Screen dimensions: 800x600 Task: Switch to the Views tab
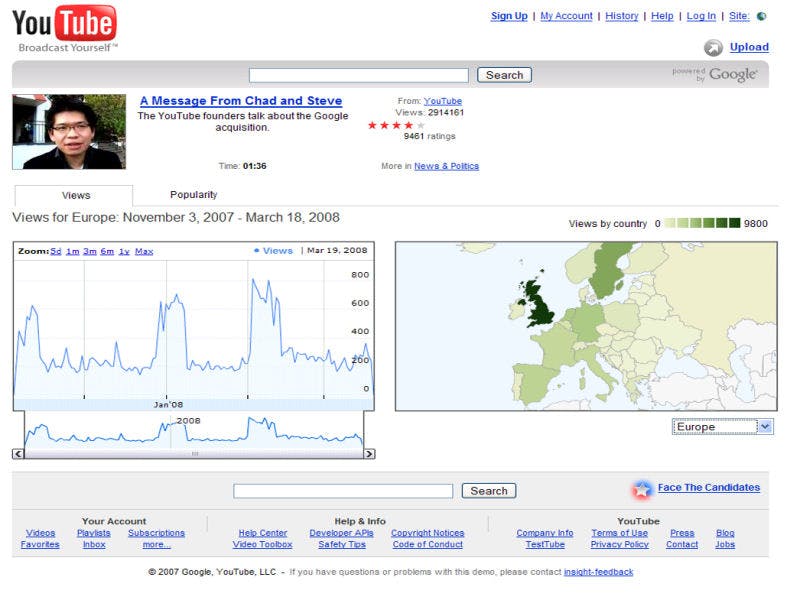[76, 195]
